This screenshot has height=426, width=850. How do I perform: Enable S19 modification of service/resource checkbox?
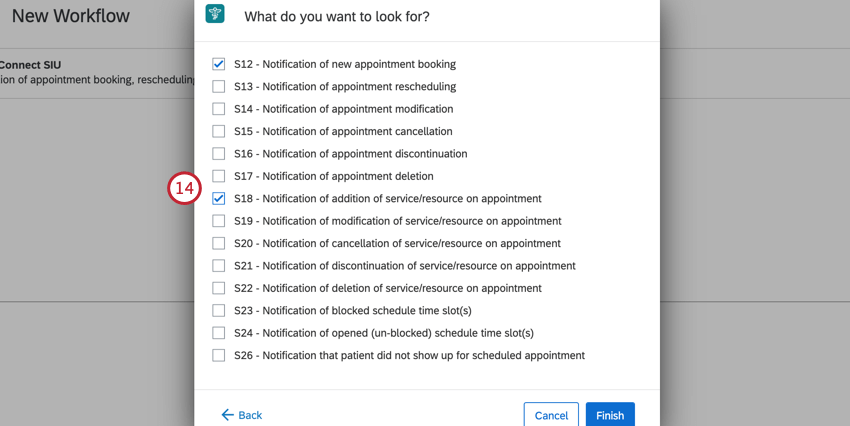[x=218, y=221]
